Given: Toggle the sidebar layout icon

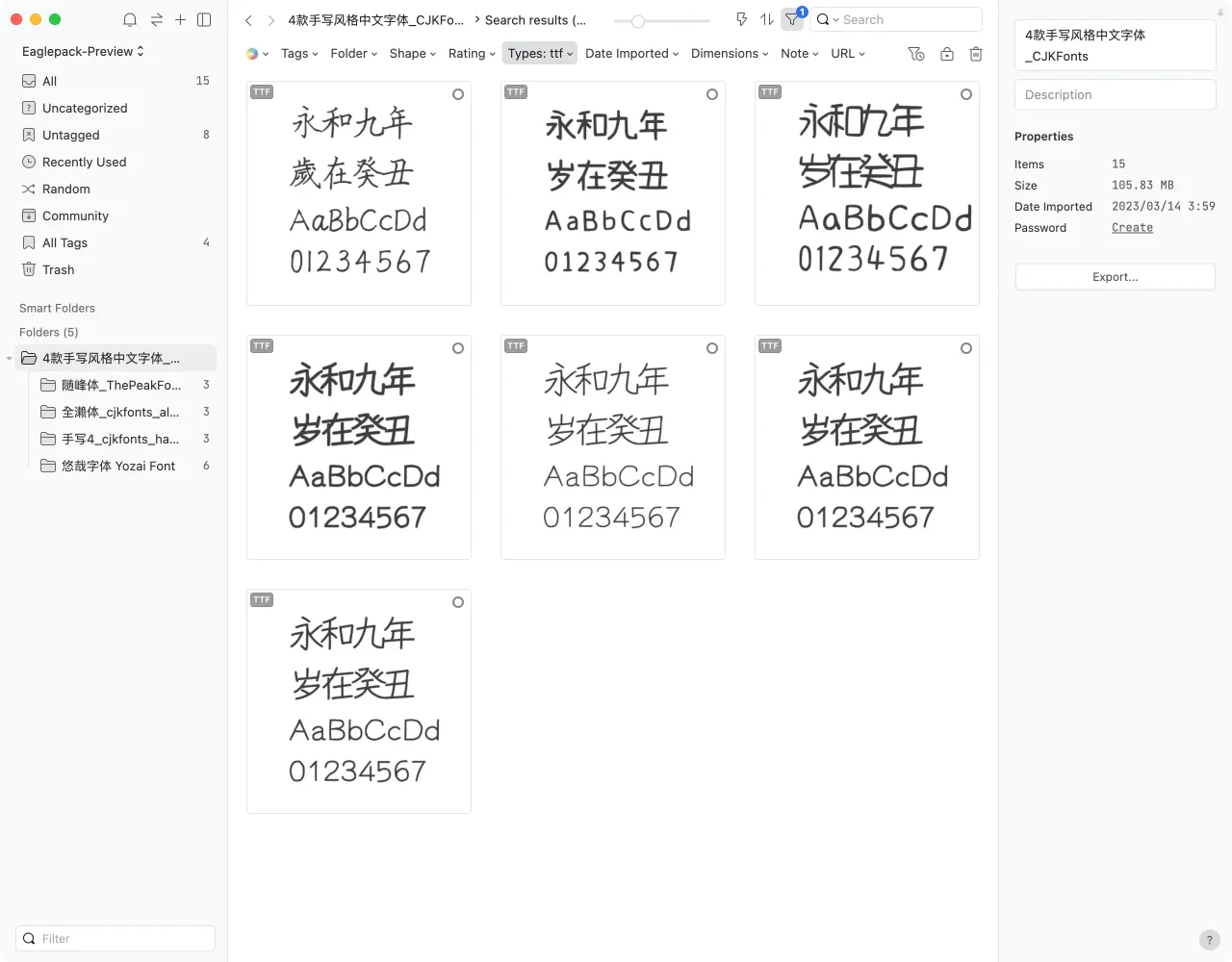Looking at the screenshot, I should (x=204, y=19).
